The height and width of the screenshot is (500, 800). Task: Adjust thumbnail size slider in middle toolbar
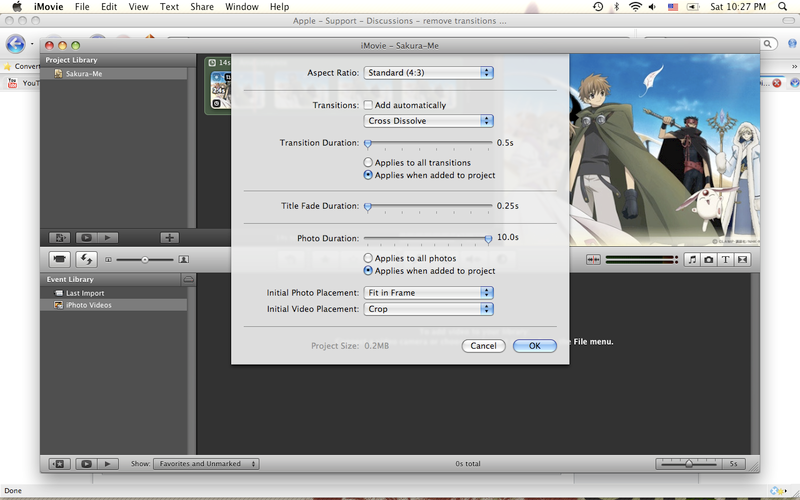[145, 260]
